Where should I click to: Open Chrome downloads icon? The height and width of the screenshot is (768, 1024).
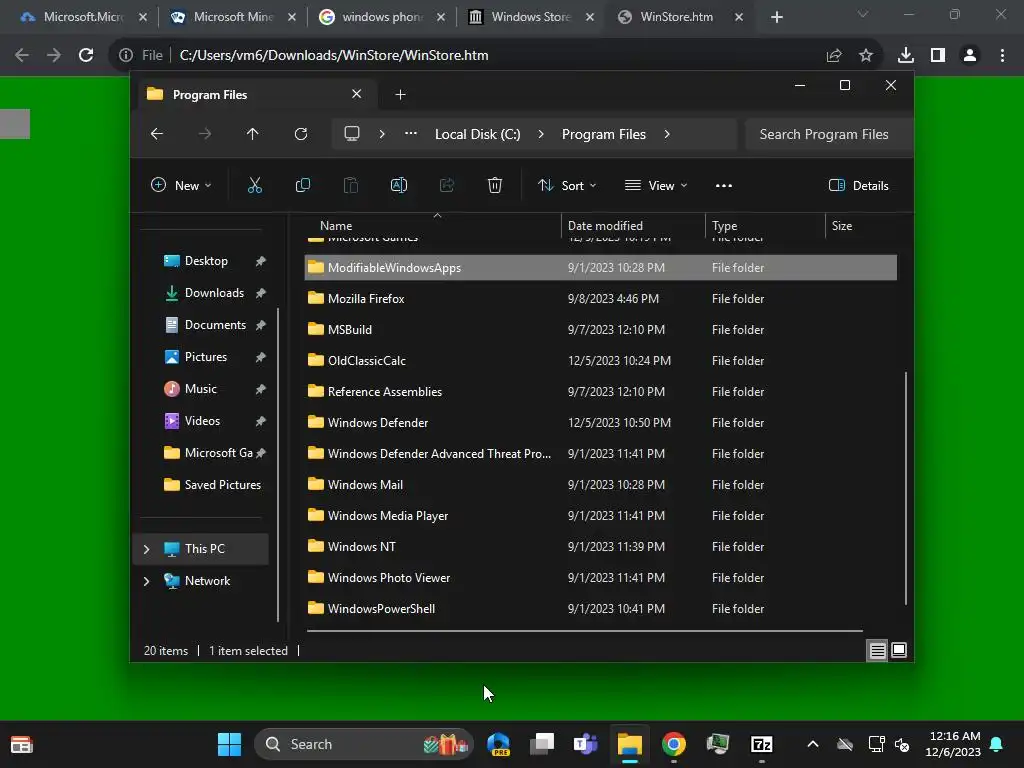click(x=906, y=56)
